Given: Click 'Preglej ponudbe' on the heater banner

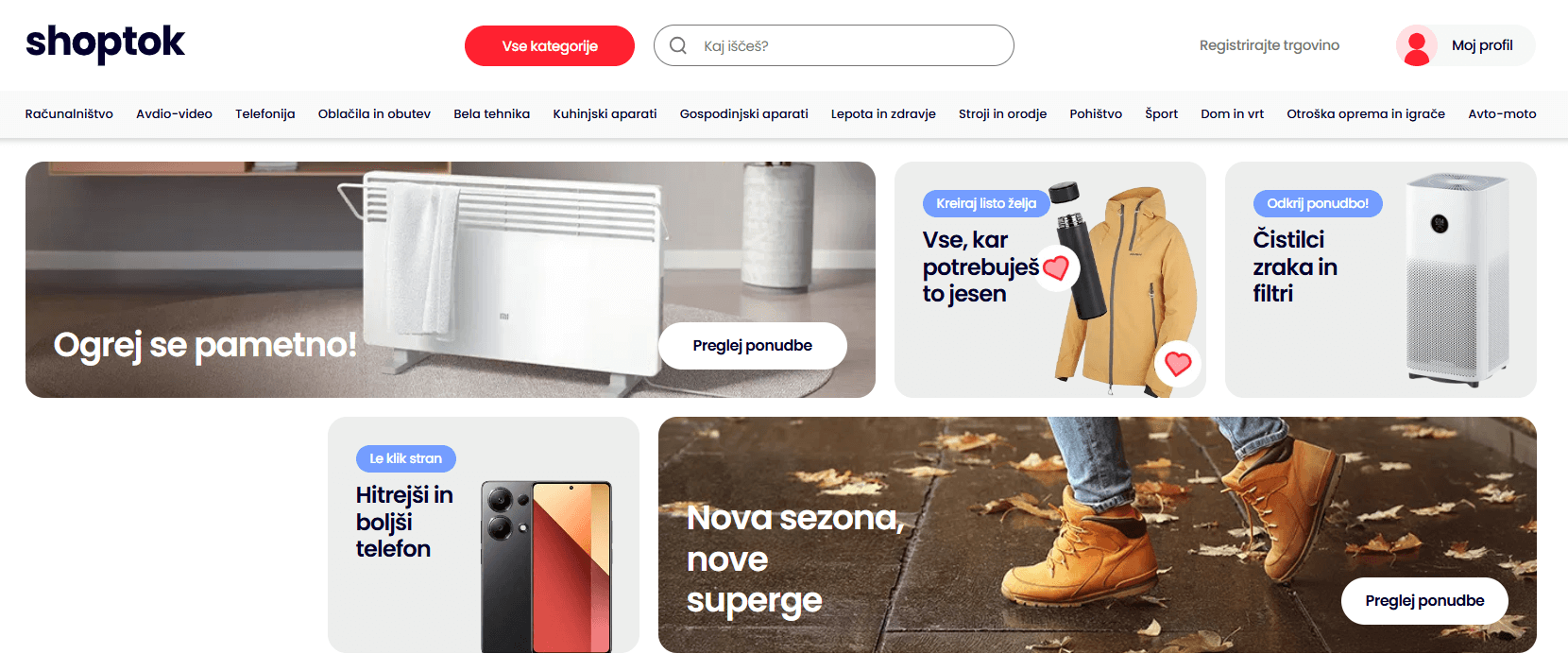Looking at the screenshot, I should [753, 346].
